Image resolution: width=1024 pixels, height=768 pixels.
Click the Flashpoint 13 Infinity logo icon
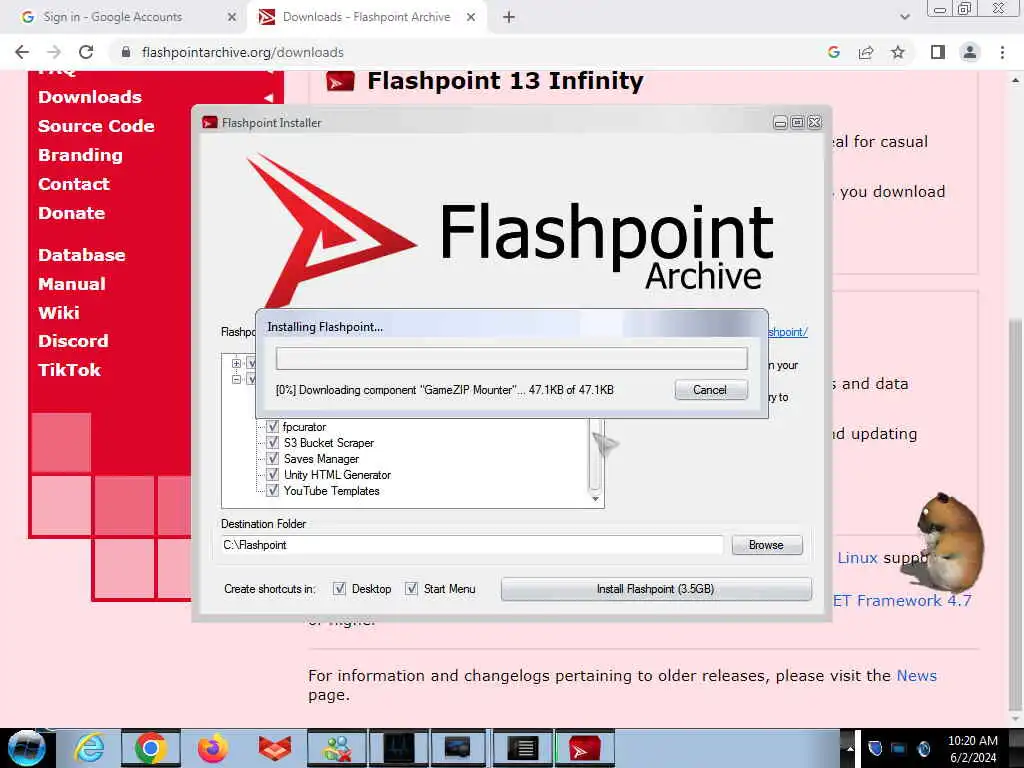(340, 82)
